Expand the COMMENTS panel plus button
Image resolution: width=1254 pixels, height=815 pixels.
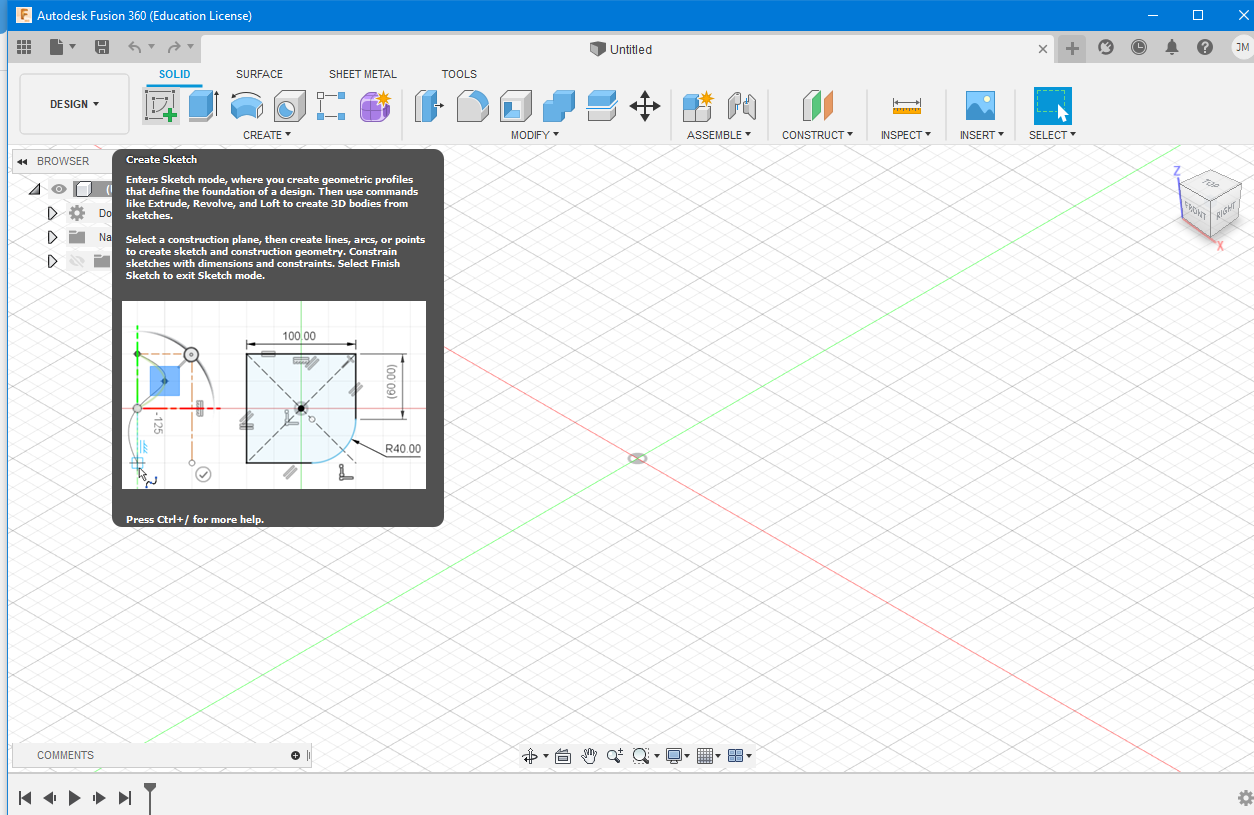coord(295,755)
